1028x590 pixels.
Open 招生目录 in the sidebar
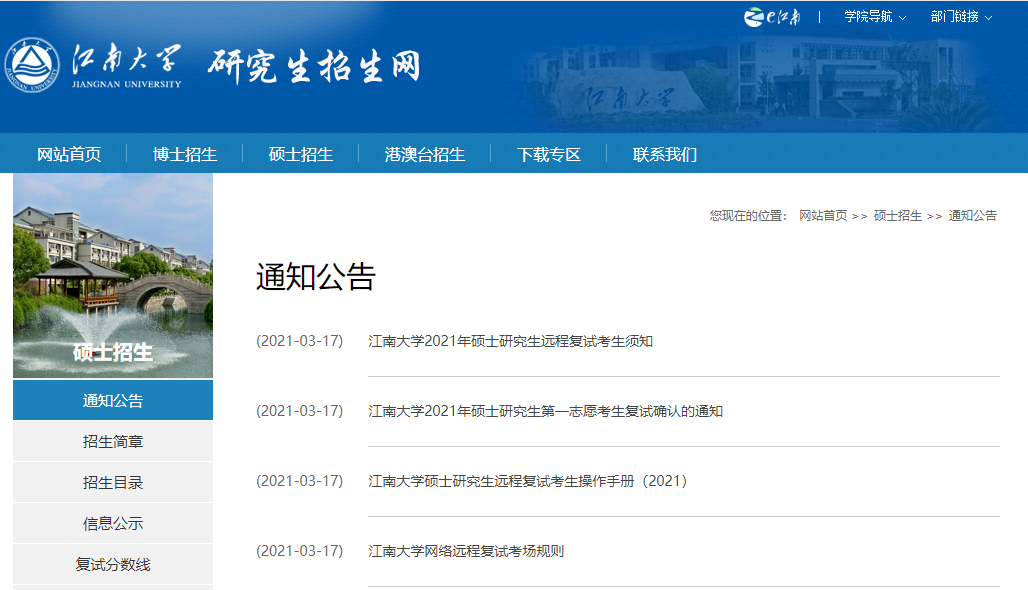(x=113, y=482)
